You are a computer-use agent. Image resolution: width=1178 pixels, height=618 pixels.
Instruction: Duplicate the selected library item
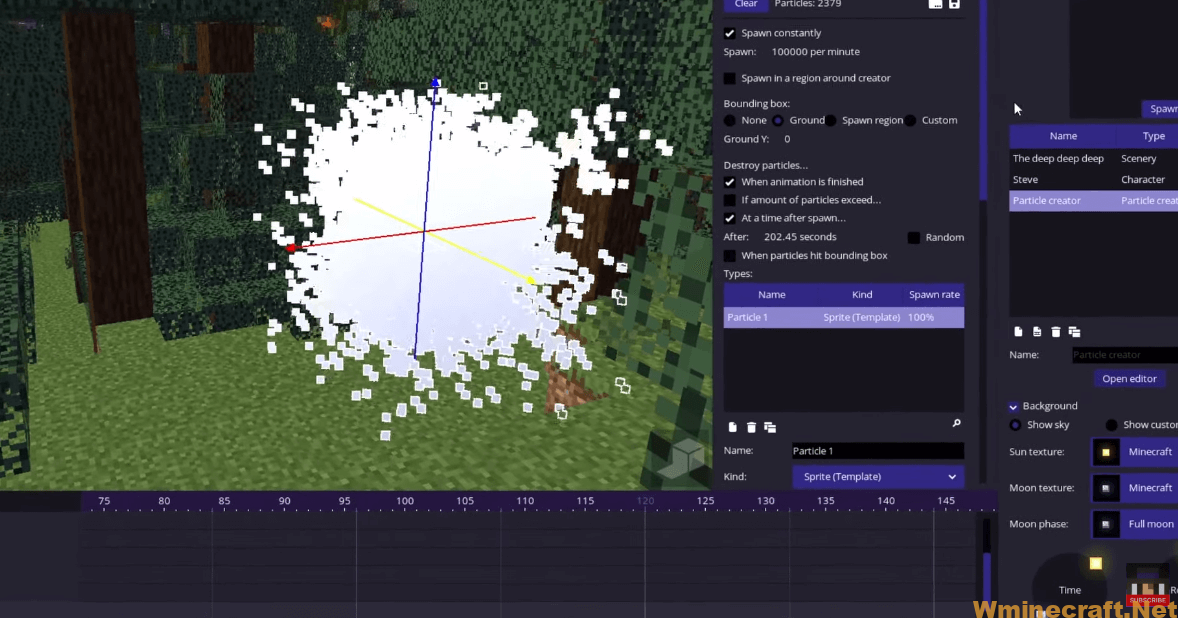point(1074,332)
